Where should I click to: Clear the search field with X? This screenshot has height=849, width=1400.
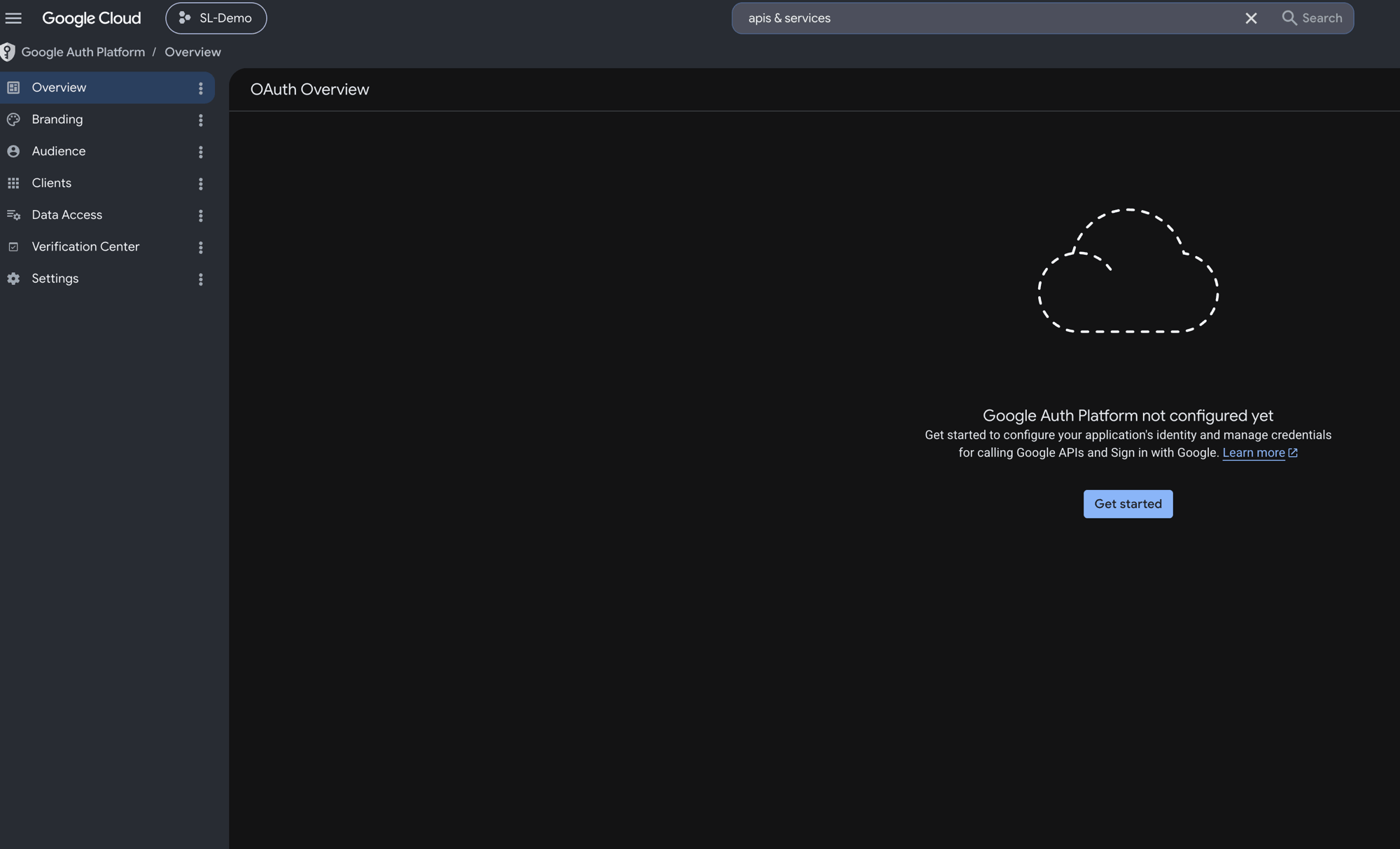1251,18
